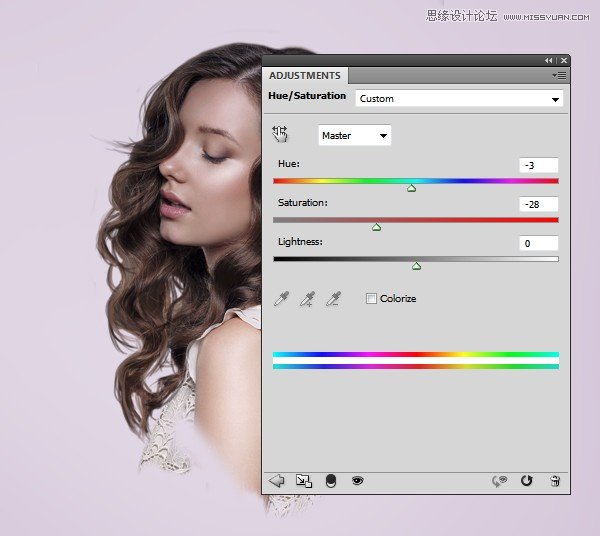Switch panel to expanded view icon
600x536 pixels.
point(304,481)
